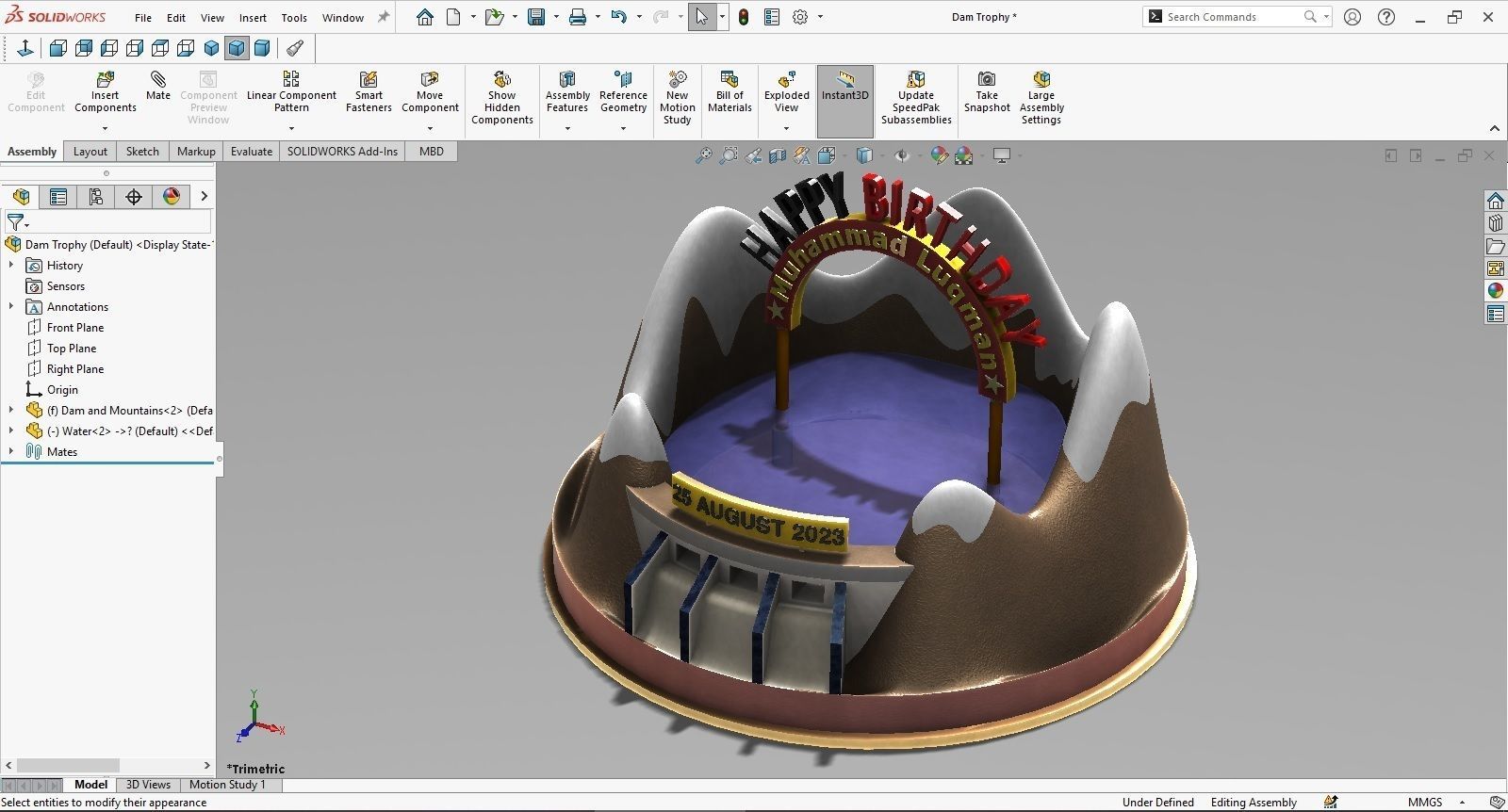The image size is (1508, 812).
Task: Open PropertyManager tab in left panel
Action: tap(58, 196)
